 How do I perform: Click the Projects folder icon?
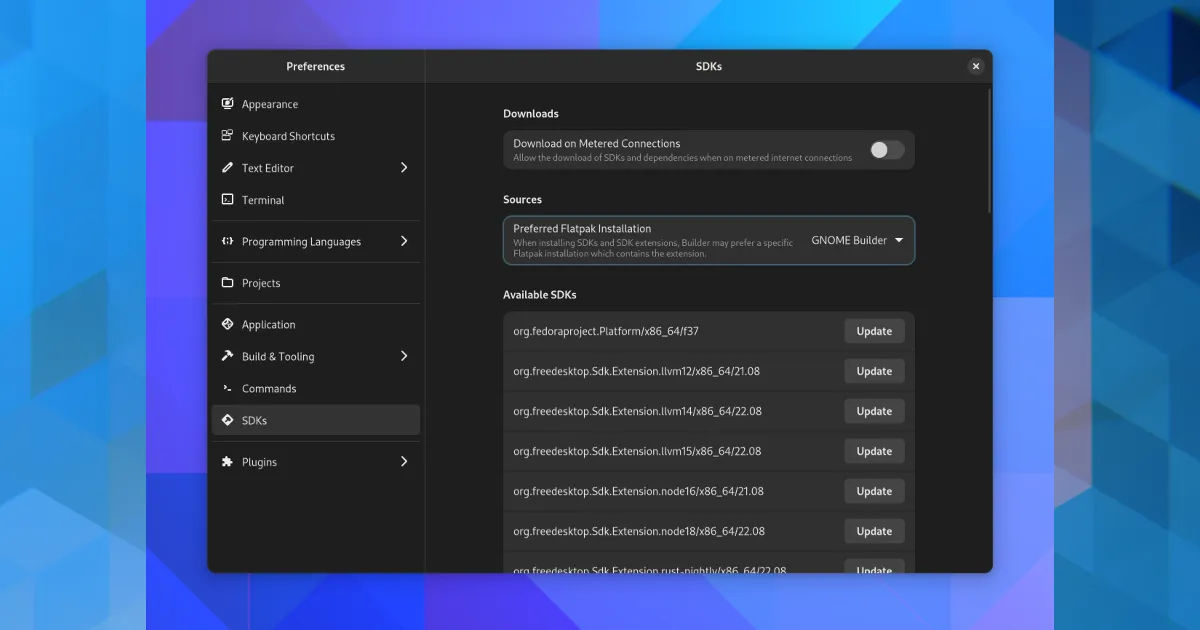point(228,283)
